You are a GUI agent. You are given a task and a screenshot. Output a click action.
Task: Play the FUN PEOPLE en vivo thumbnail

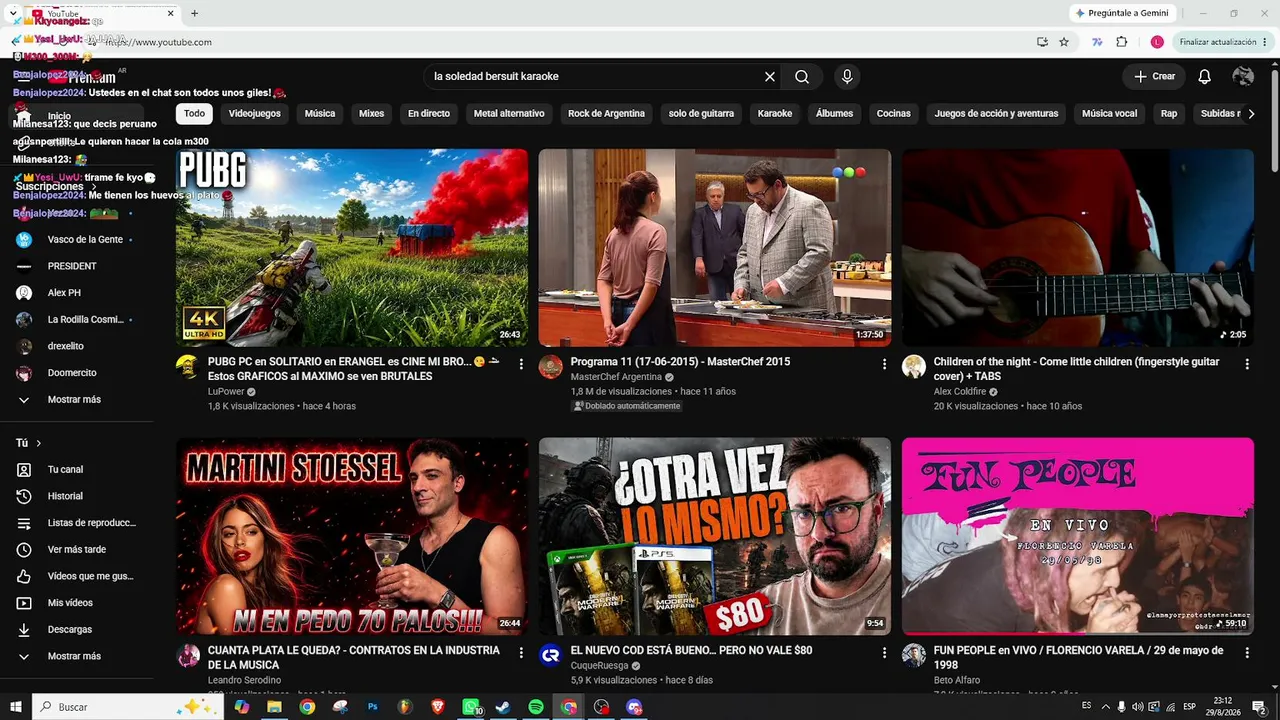coord(1078,536)
